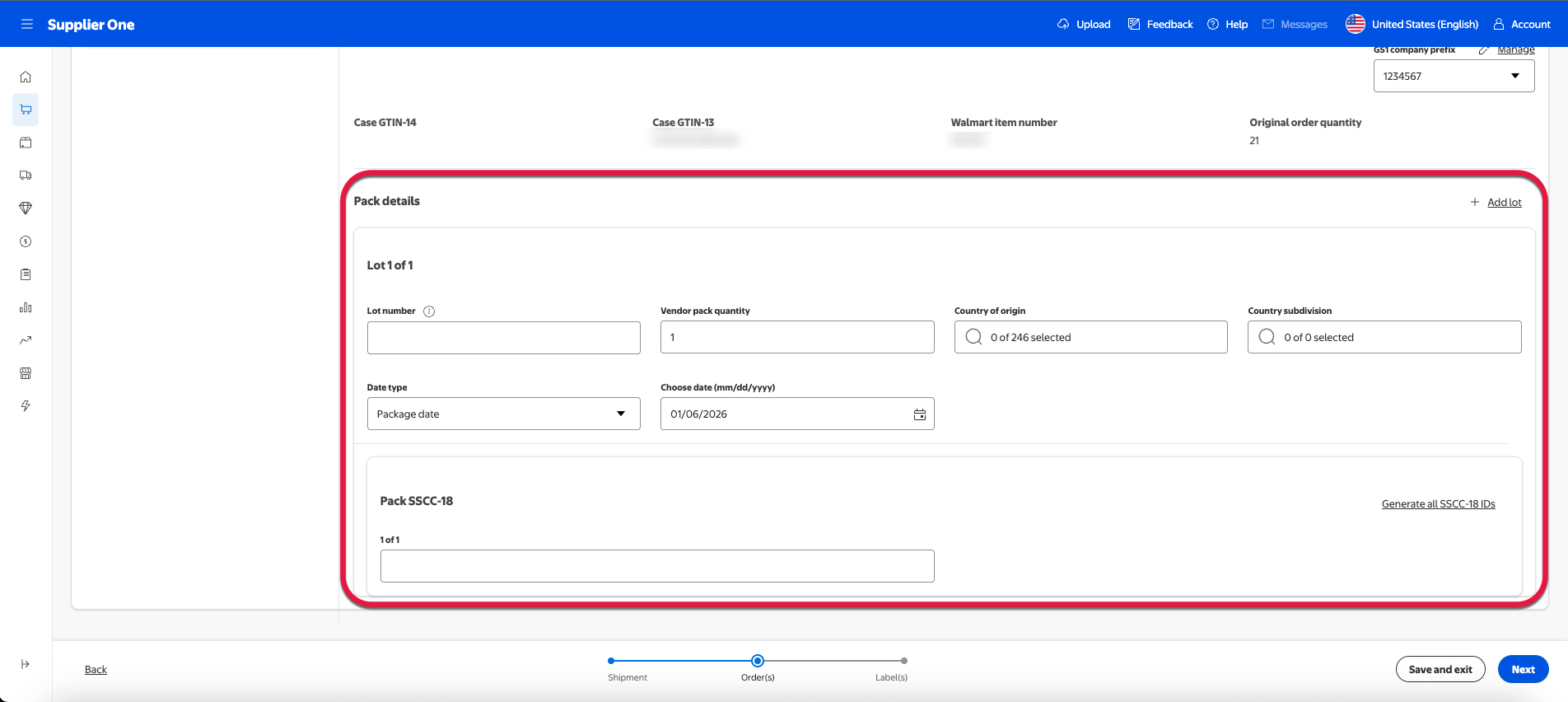Click the Order(s) progress step marker
The width and height of the screenshot is (1568, 702).
(758, 661)
